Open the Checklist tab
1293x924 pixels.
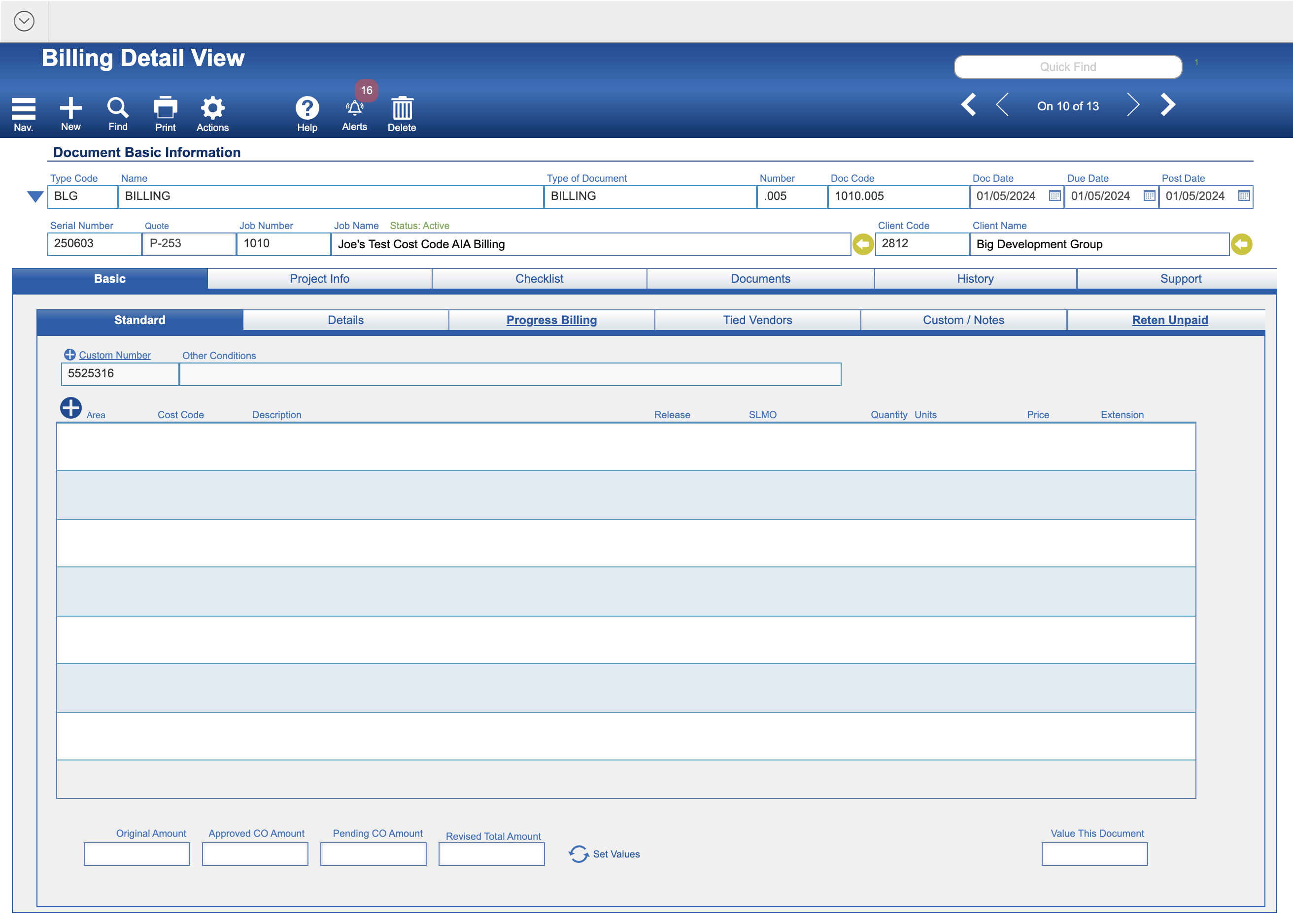coord(539,279)
